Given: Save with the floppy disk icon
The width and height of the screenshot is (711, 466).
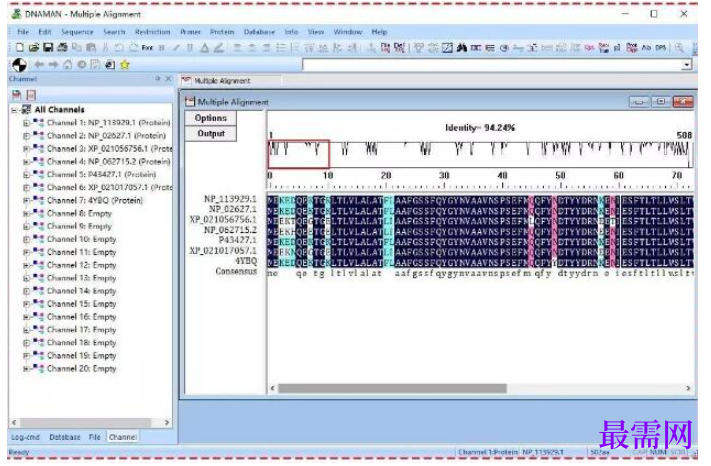Looking at the screenshot, I should pos(48,48).
